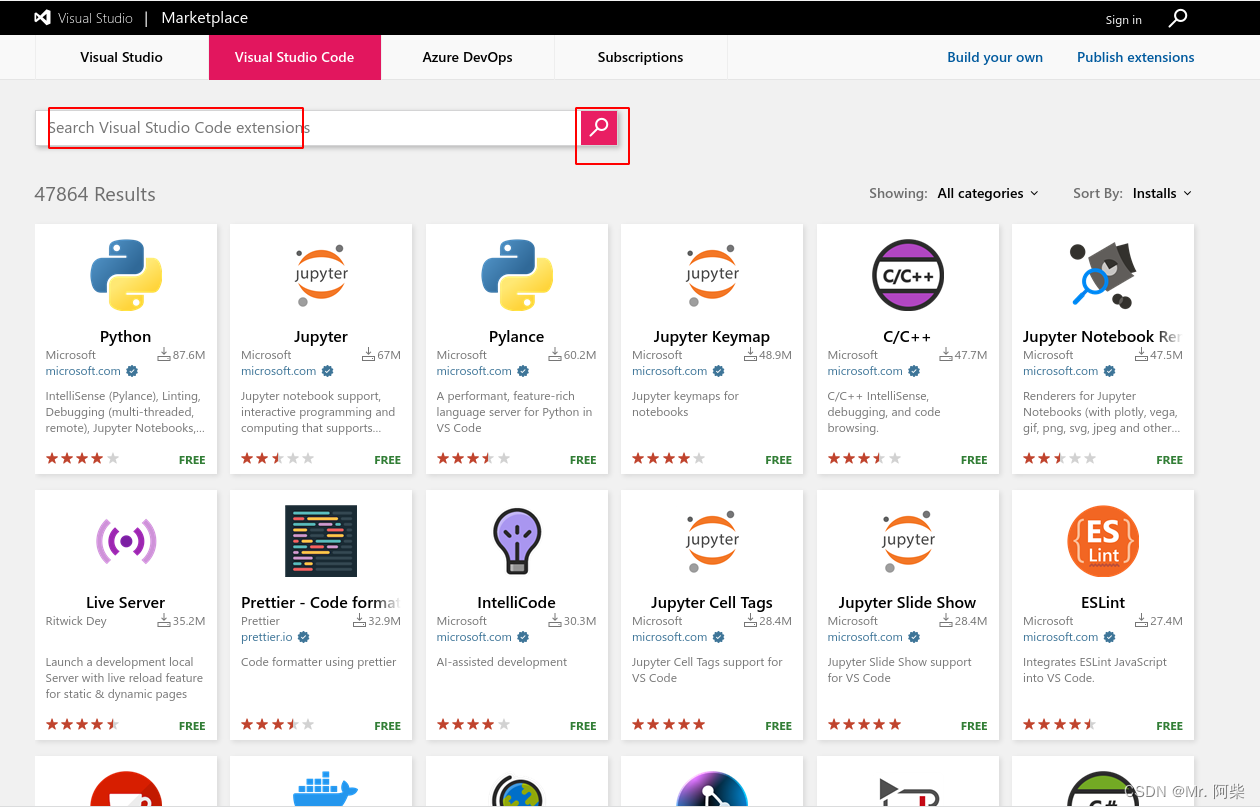Click the 87.6M install count
The image size is (1260, 809).
(x=189, y=355)
